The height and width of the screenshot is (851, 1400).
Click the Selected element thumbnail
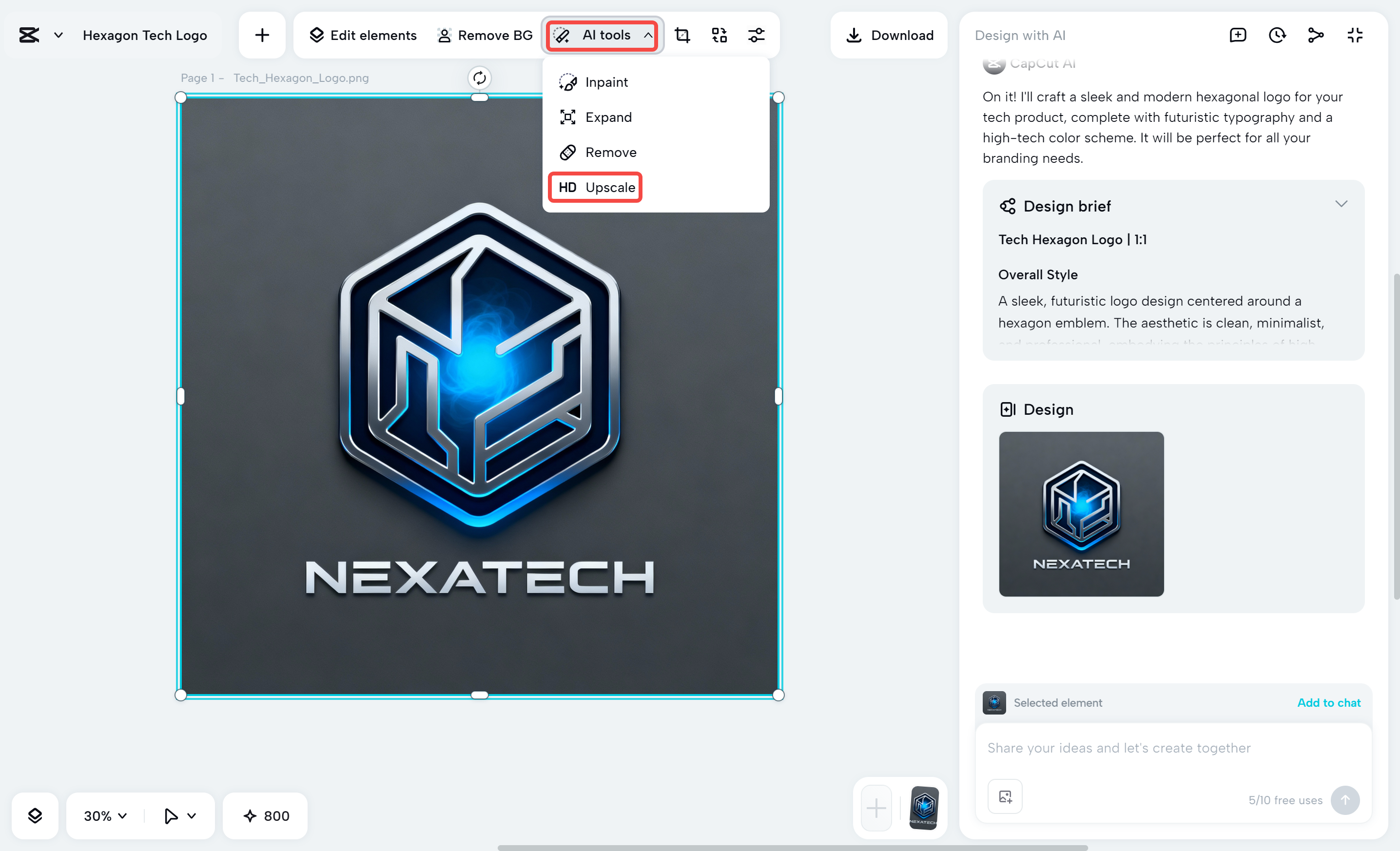(x=994, y=703)
